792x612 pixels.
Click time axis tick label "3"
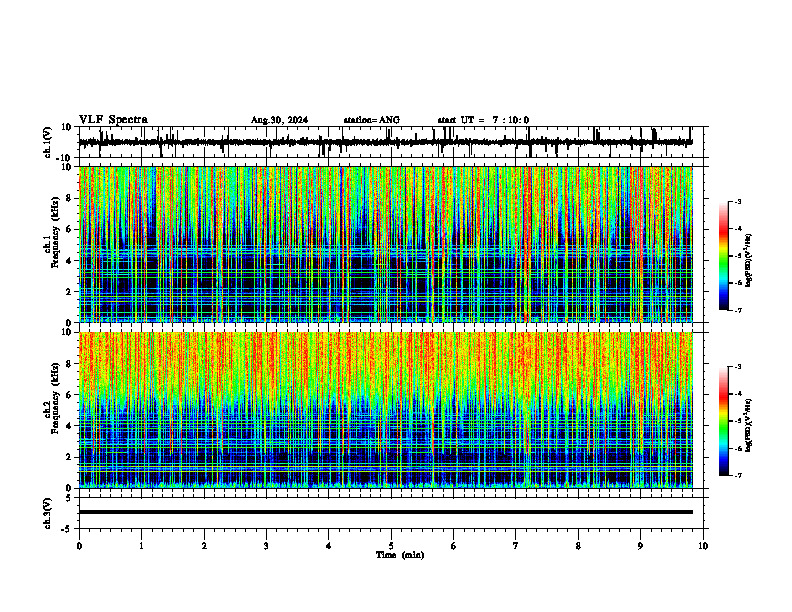point(266,546)
